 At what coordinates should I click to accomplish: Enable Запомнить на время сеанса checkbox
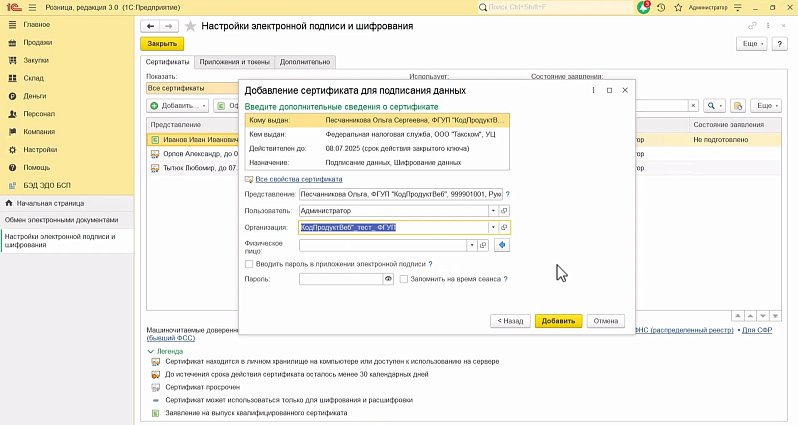(x=404, y=279)
